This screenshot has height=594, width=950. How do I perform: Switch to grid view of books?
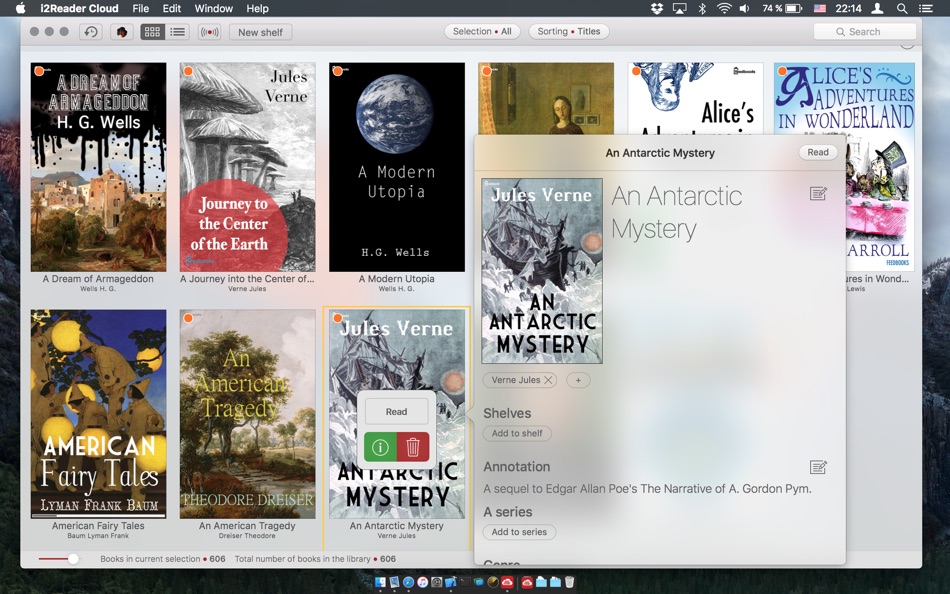coord(153,32)
